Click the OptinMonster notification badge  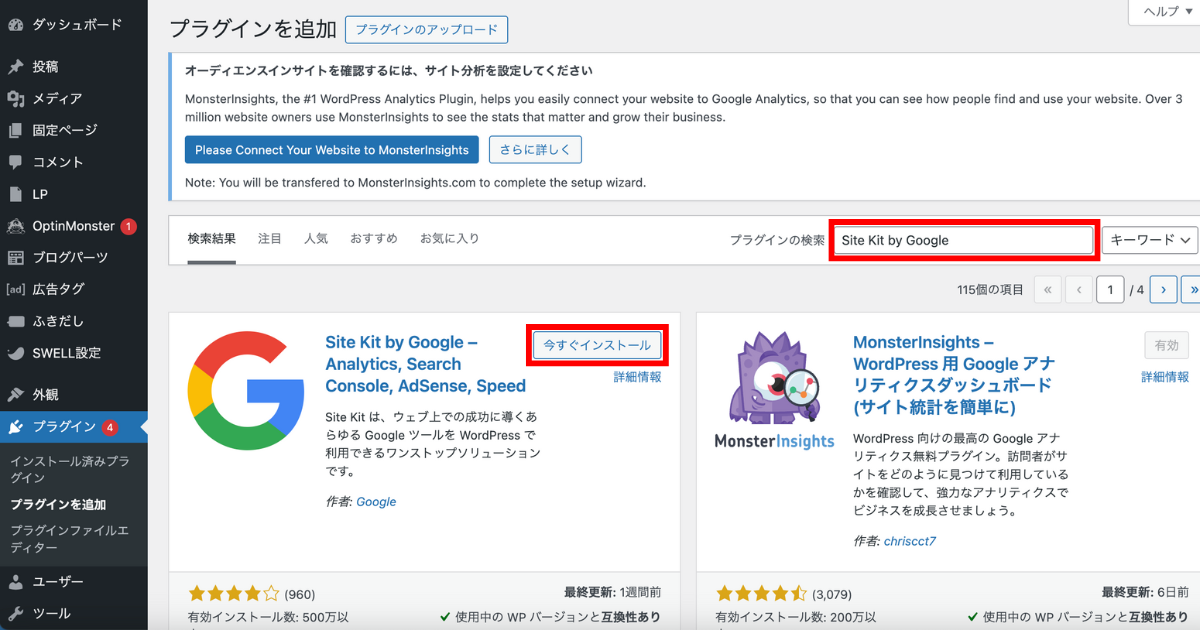pos(128,227)
